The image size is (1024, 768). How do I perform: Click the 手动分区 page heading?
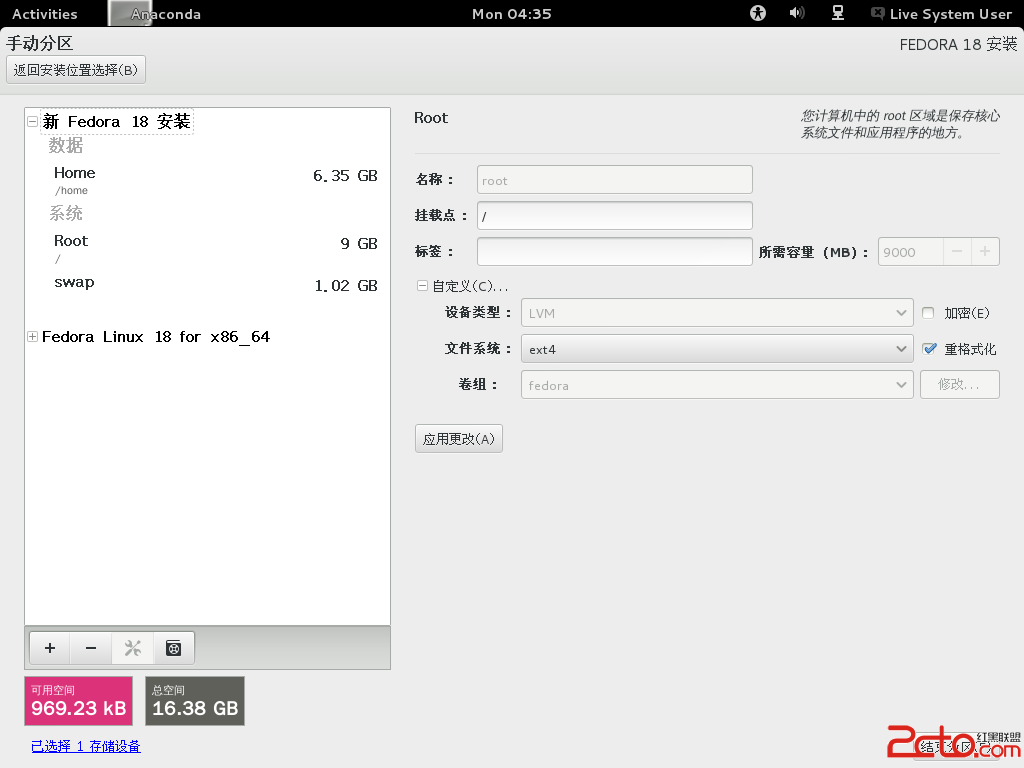pyautogui.click(x=40, y=43)
